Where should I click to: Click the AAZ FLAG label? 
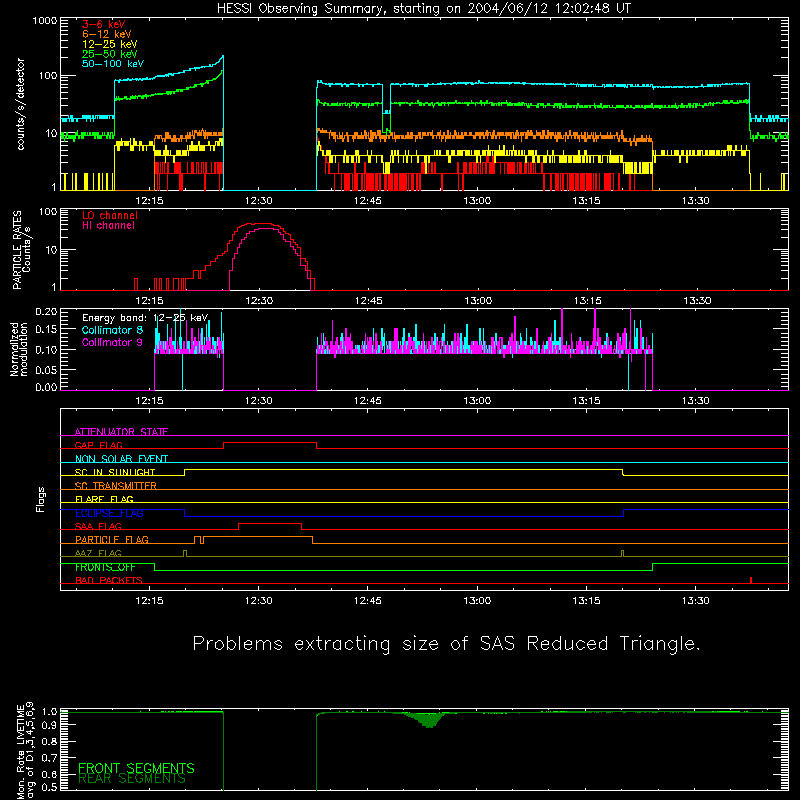[98, 553]
